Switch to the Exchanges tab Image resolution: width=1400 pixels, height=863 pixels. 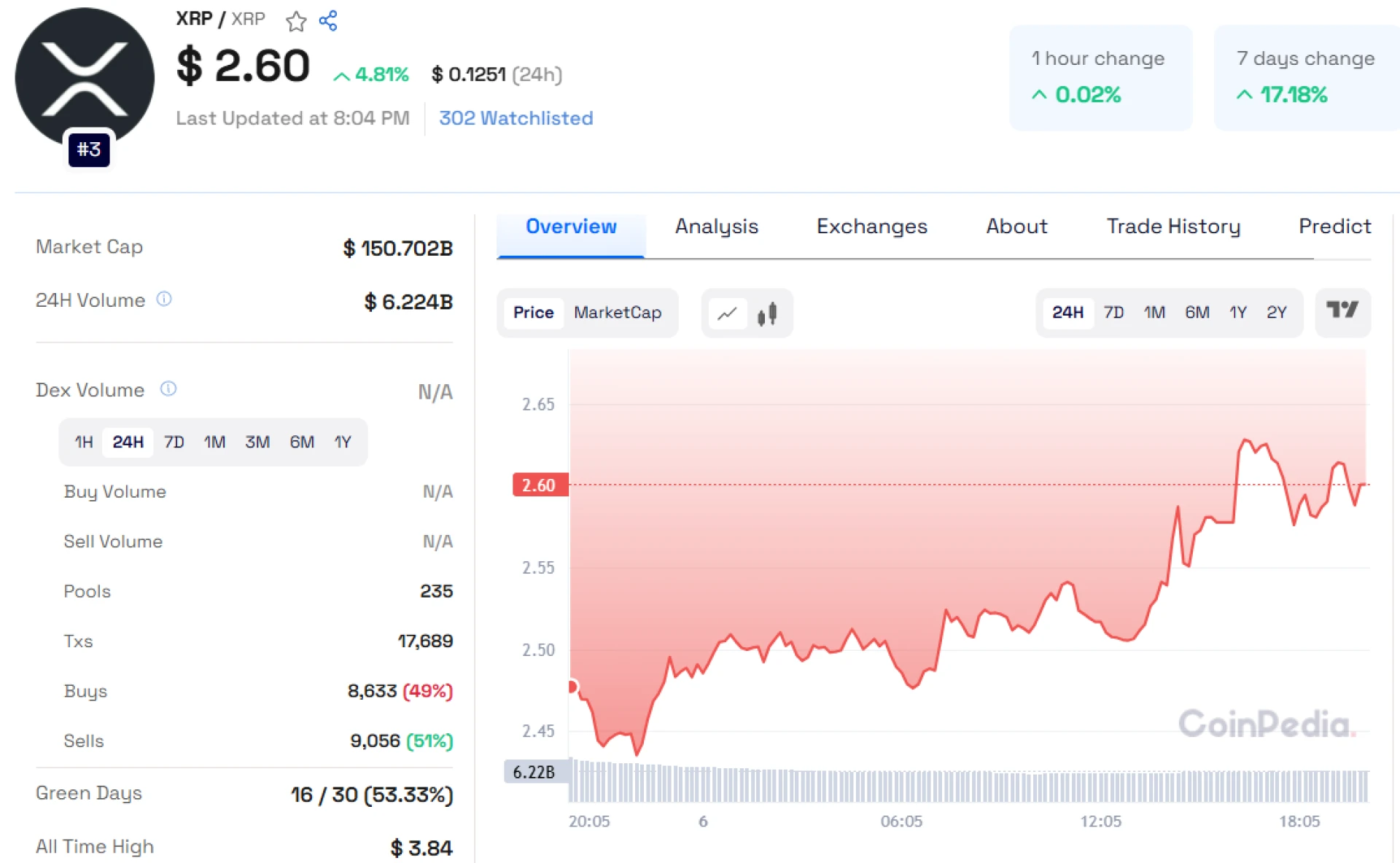[871, 227]
